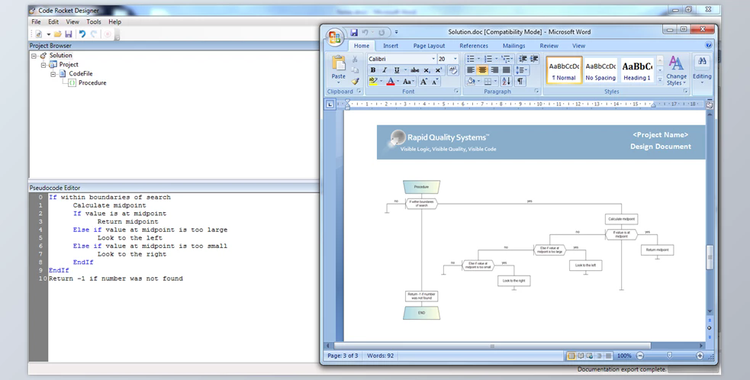Image resolution: width=750 pixels, height=380 pixels.
Task: Open the Editing group dropdown
Action: coord(702,70)
